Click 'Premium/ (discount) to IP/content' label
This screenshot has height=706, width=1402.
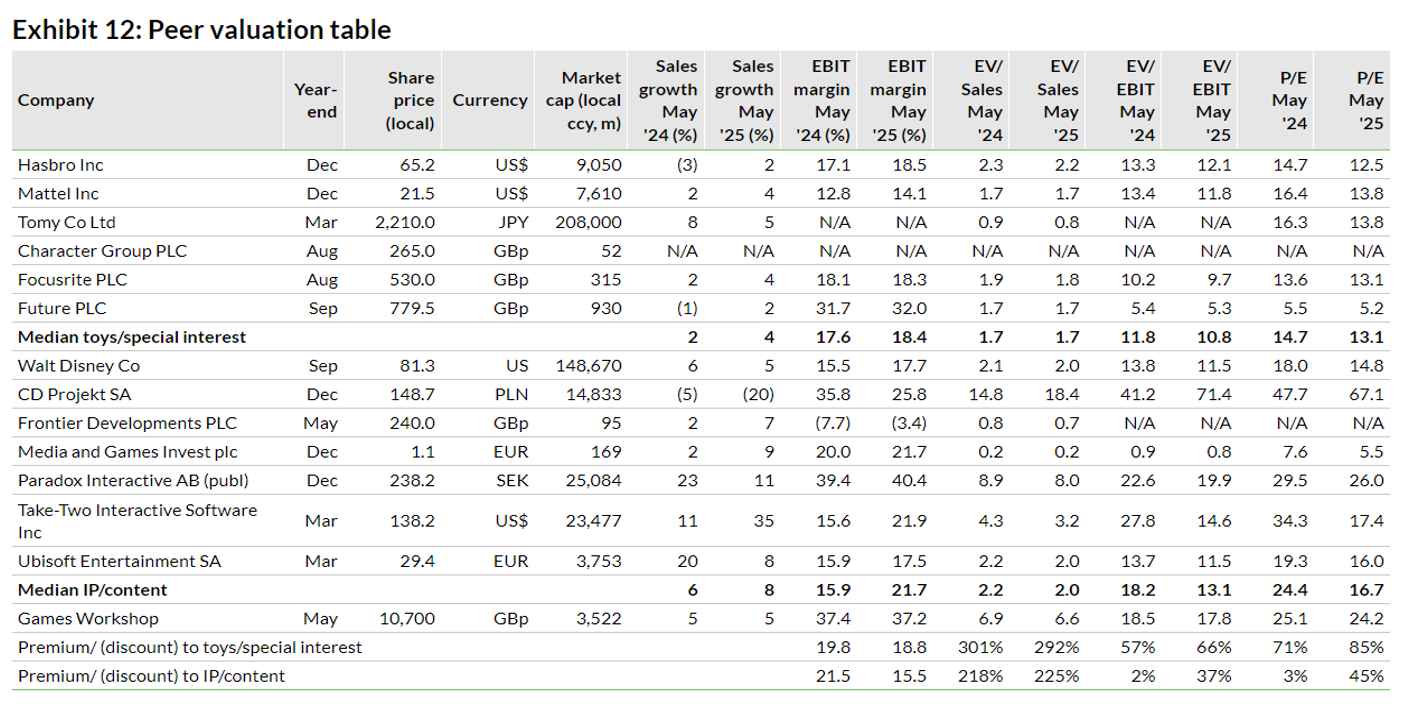point(151,676)
